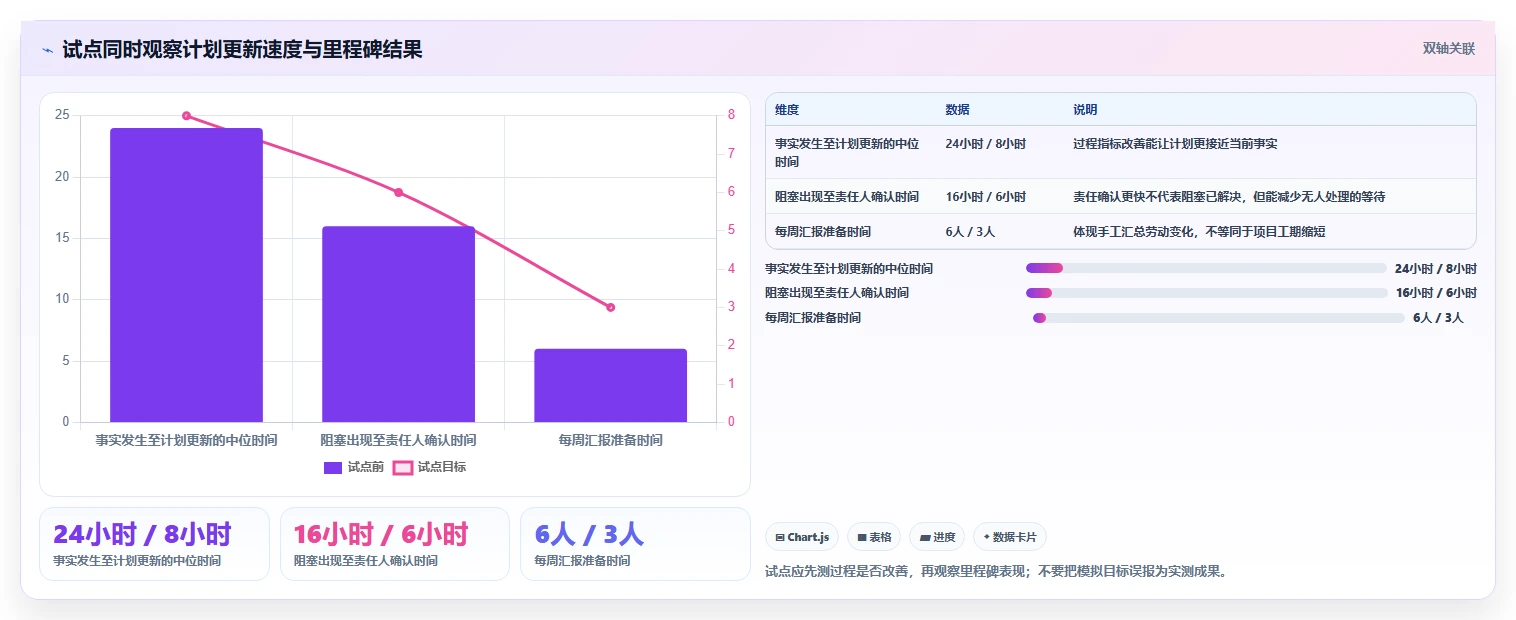Click footnote starting 试点应先测过程是否改善
This screenshot has width=1516, height=620.
pyautogui.click(x=996, y=572)
